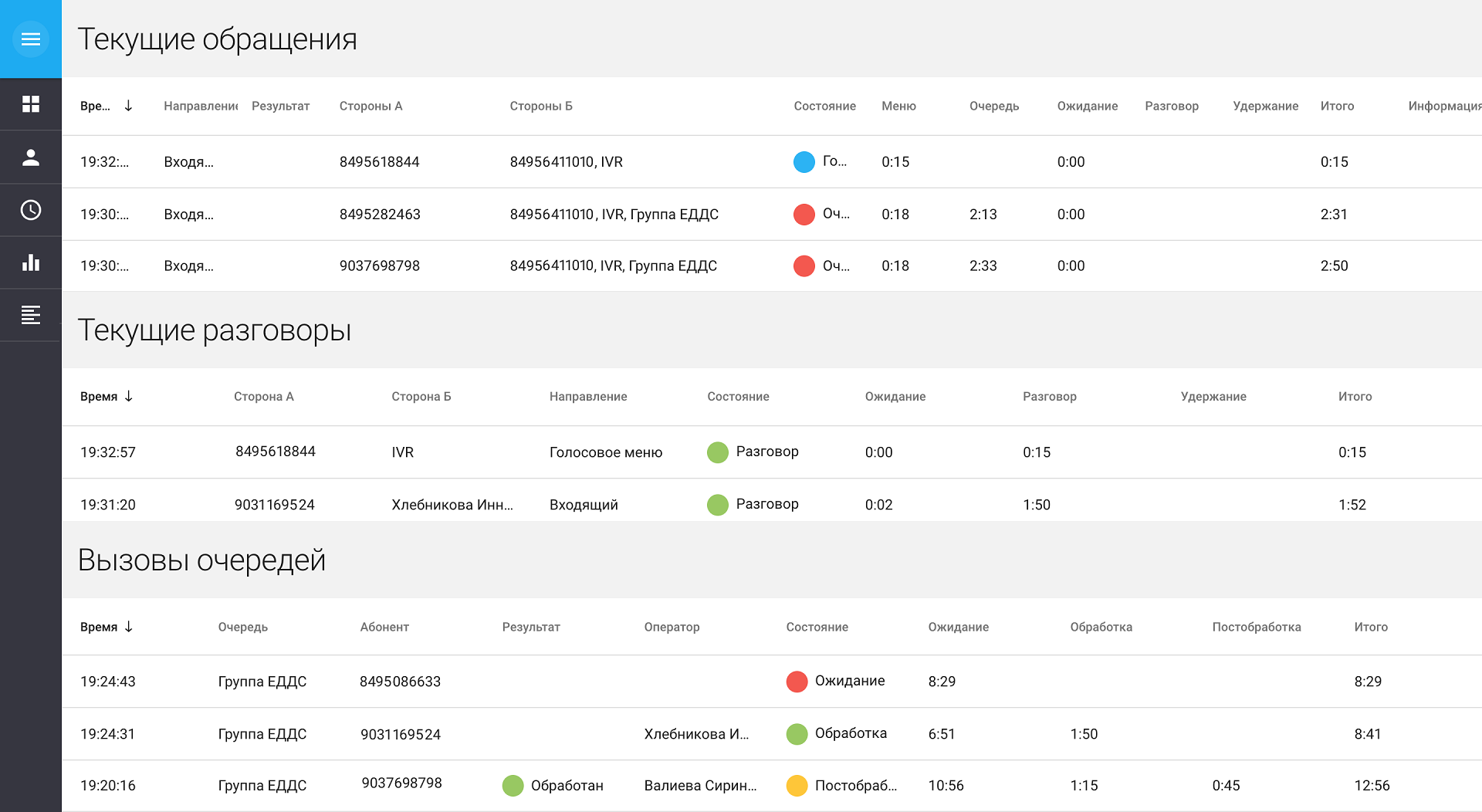
Task: Open the clock history sidebar icon
Action: click(x=31, y=210)
